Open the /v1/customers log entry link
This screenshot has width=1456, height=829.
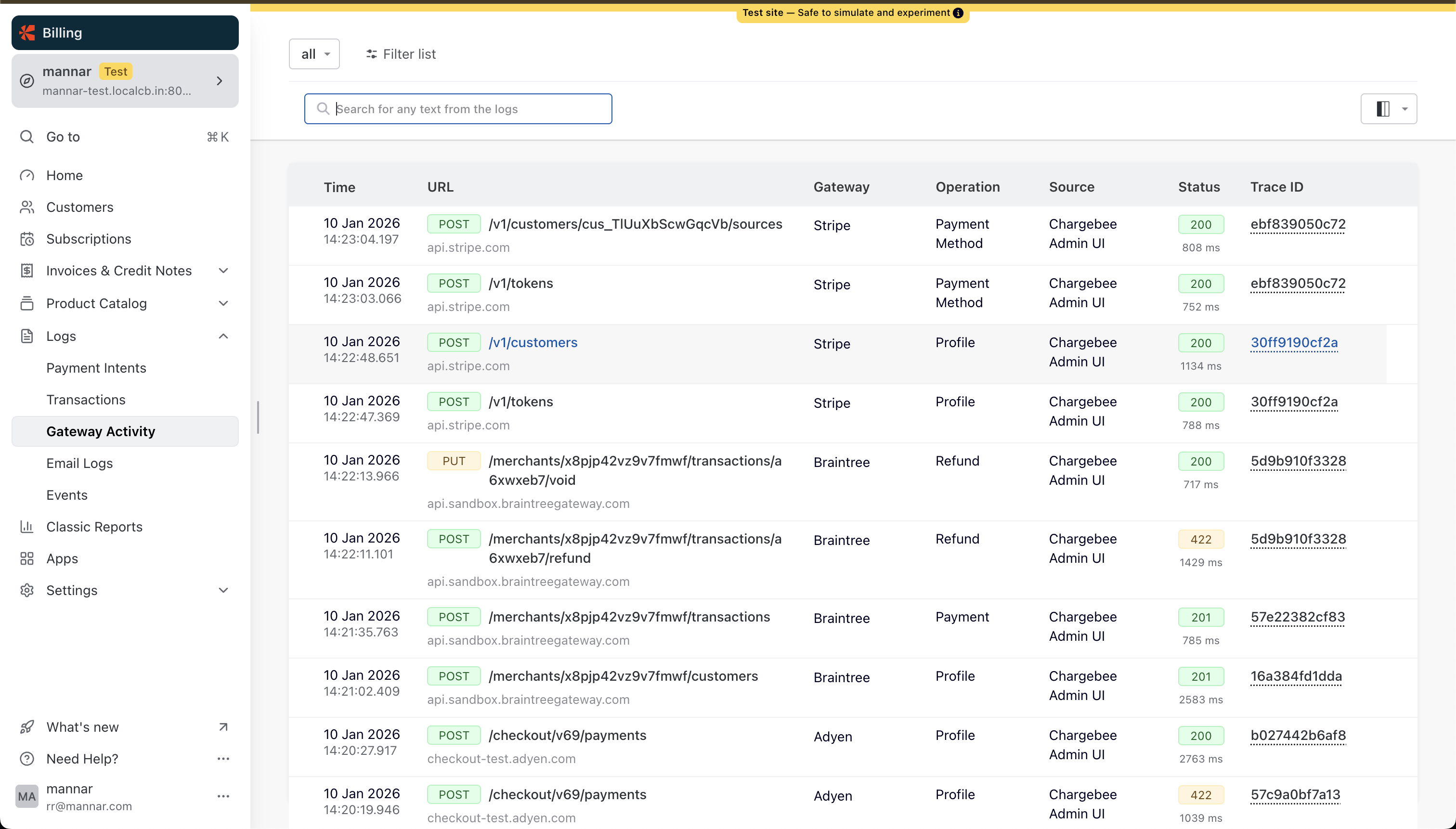click(x=533, y=342)
